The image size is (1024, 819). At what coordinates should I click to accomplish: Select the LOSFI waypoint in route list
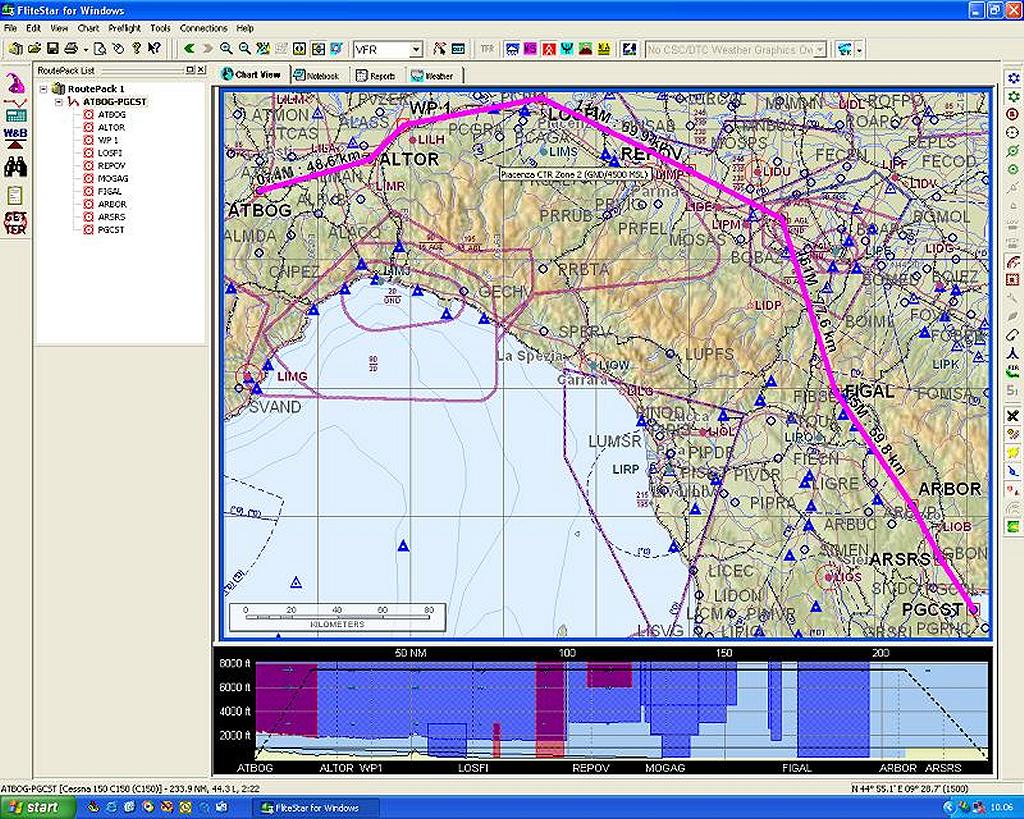[x=110, y=153]
